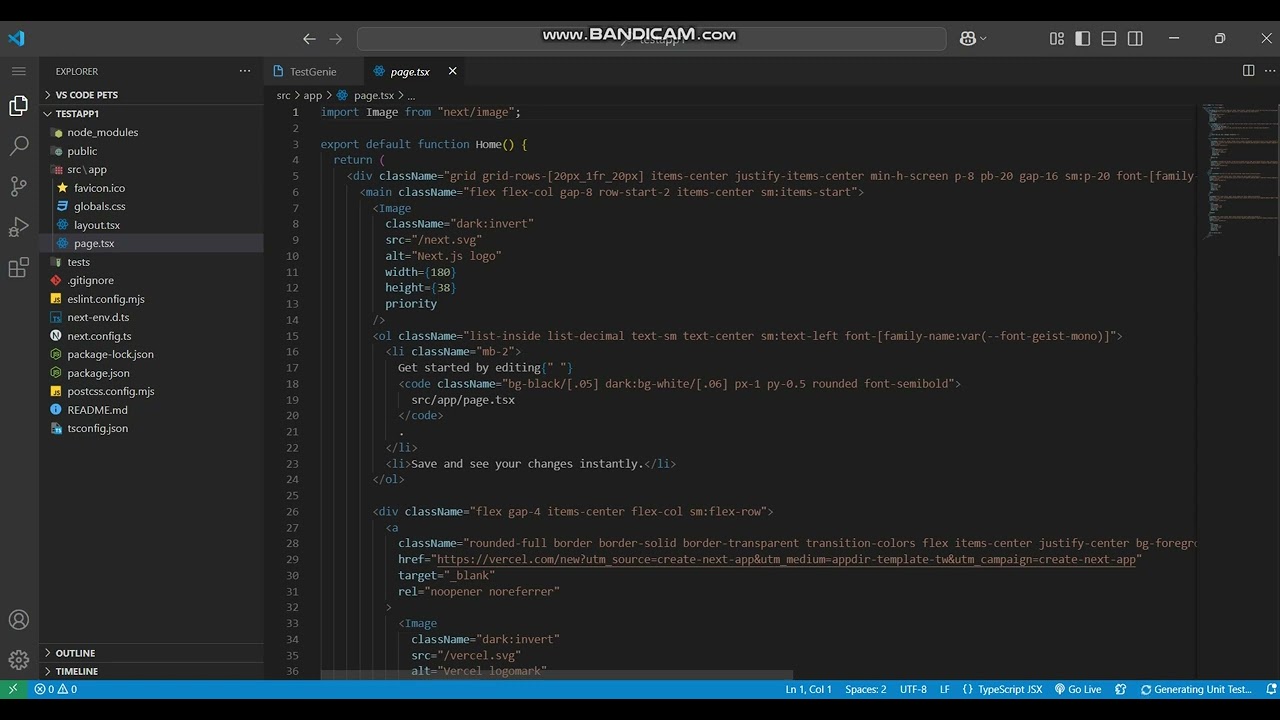Image resolution: width=1280 pixels, height=720 pixels.
Task: Open favicon.ico in the explorer
Action: coord(151,188)
